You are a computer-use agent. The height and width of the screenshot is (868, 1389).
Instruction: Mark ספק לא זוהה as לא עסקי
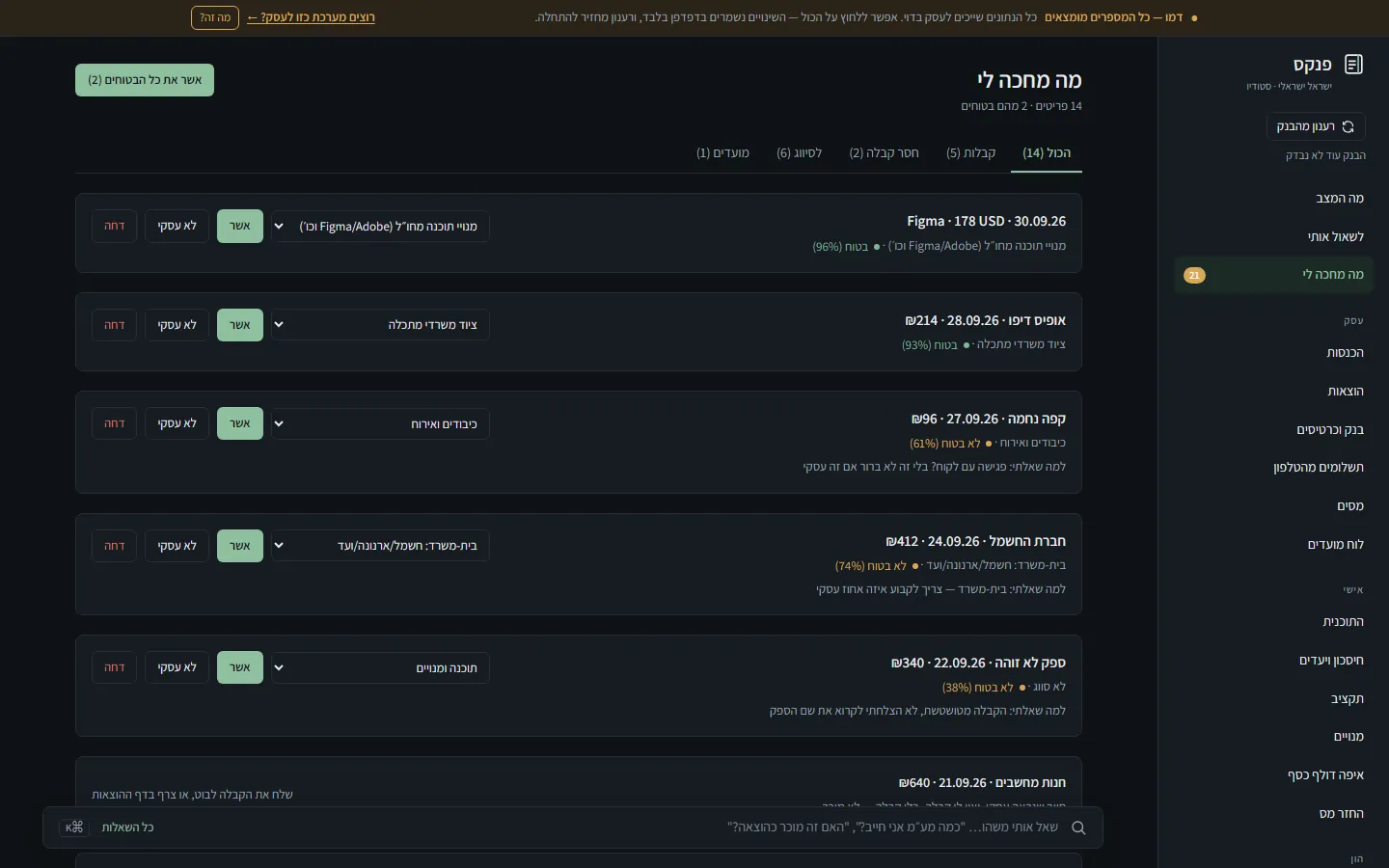click(177, 667)
